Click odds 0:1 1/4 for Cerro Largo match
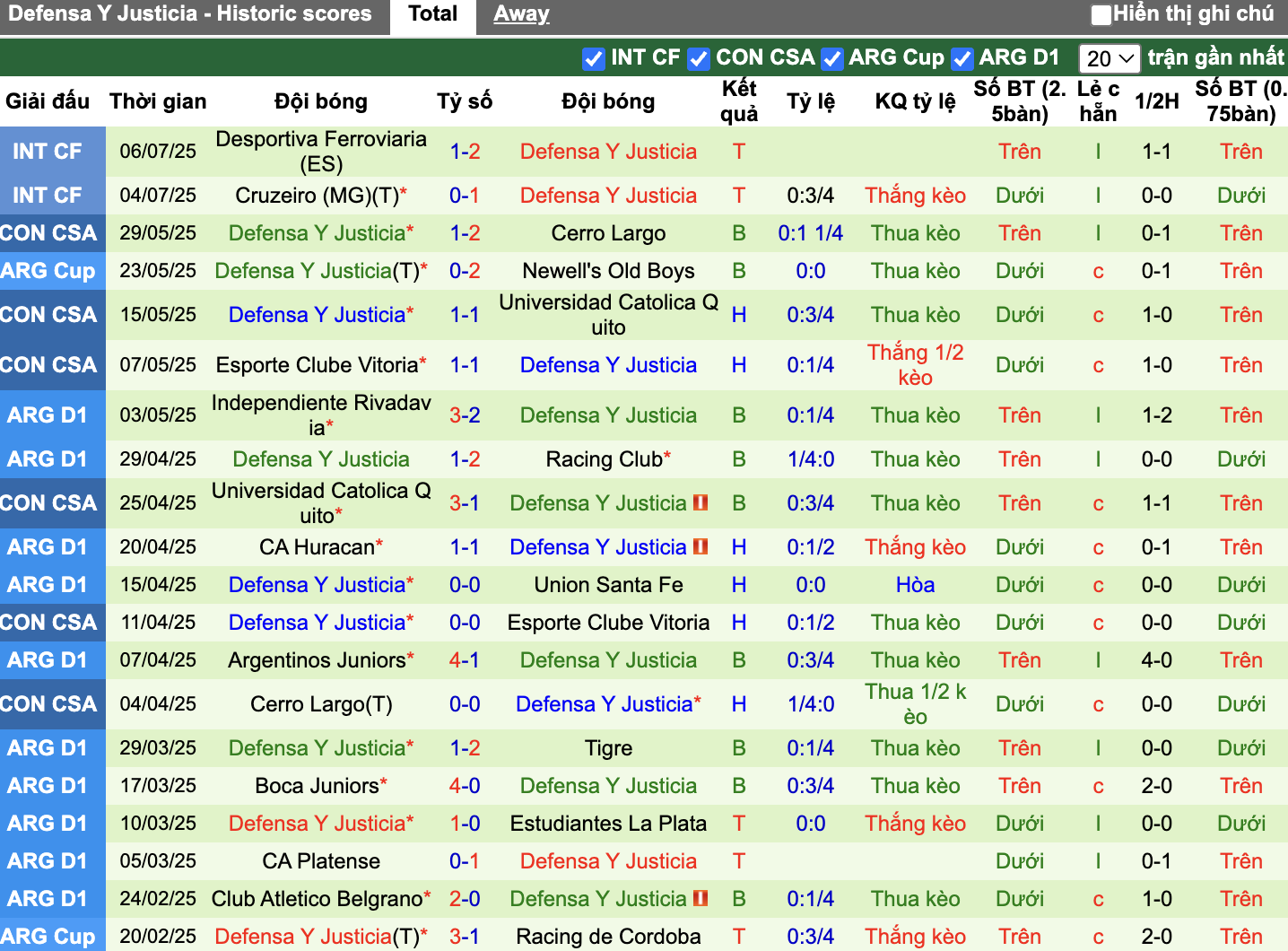Image resolution: width=1288 pixels, height=951 pixels. pyautogui.click(x=811, y=233)
